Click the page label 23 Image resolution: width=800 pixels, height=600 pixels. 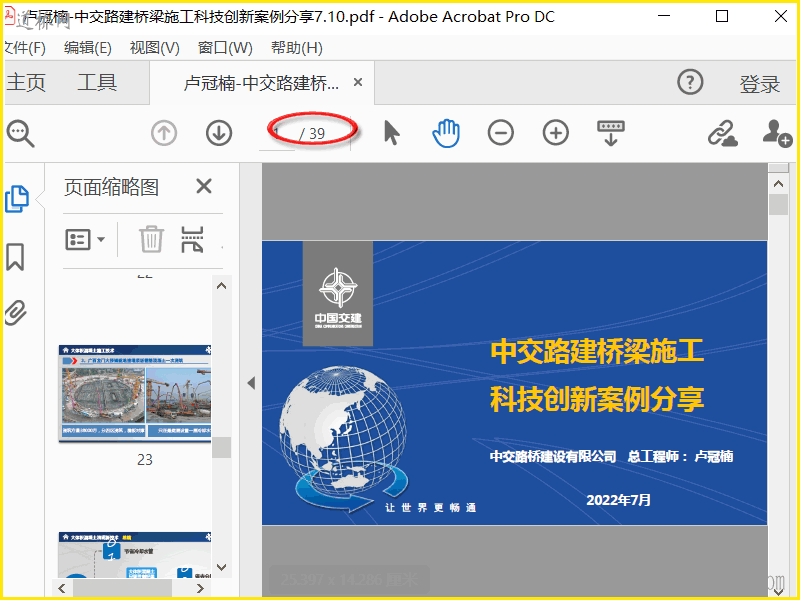pyautogui.click(x=145, y=460)
